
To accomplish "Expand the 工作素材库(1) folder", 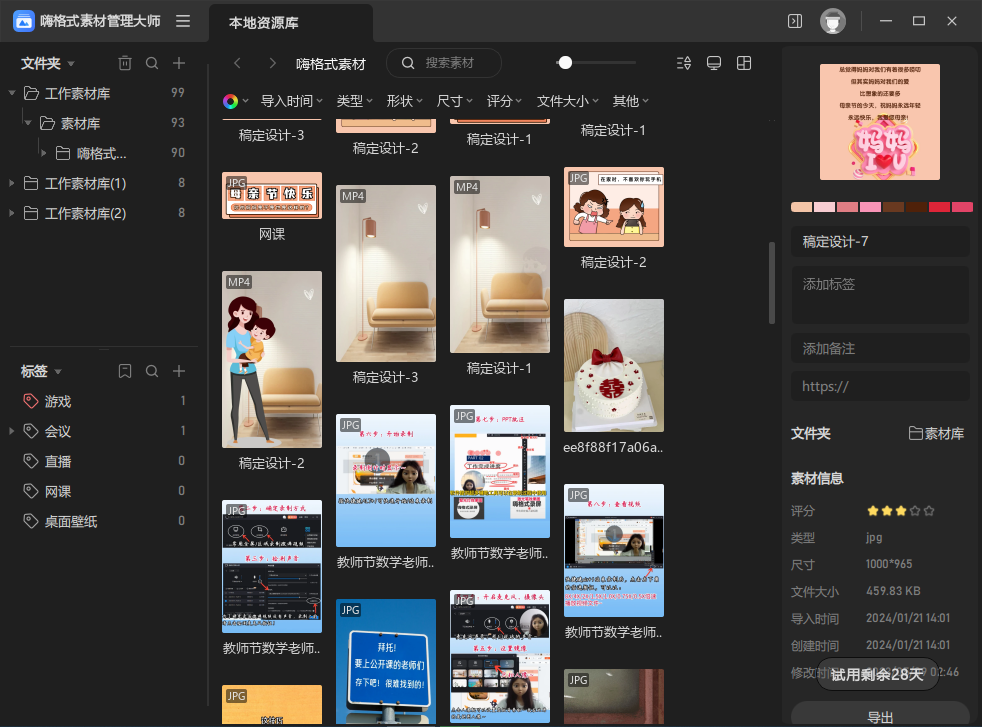I will 11,183.
